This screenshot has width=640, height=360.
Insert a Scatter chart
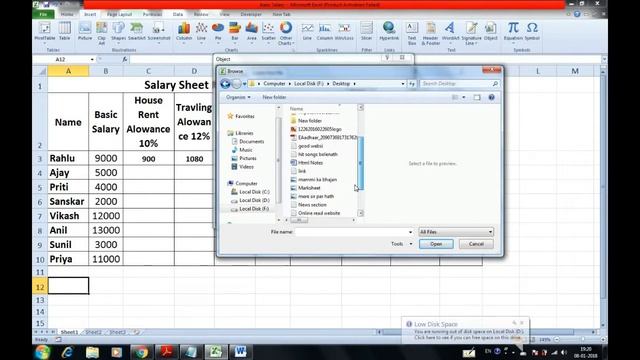tap(269, 32)
